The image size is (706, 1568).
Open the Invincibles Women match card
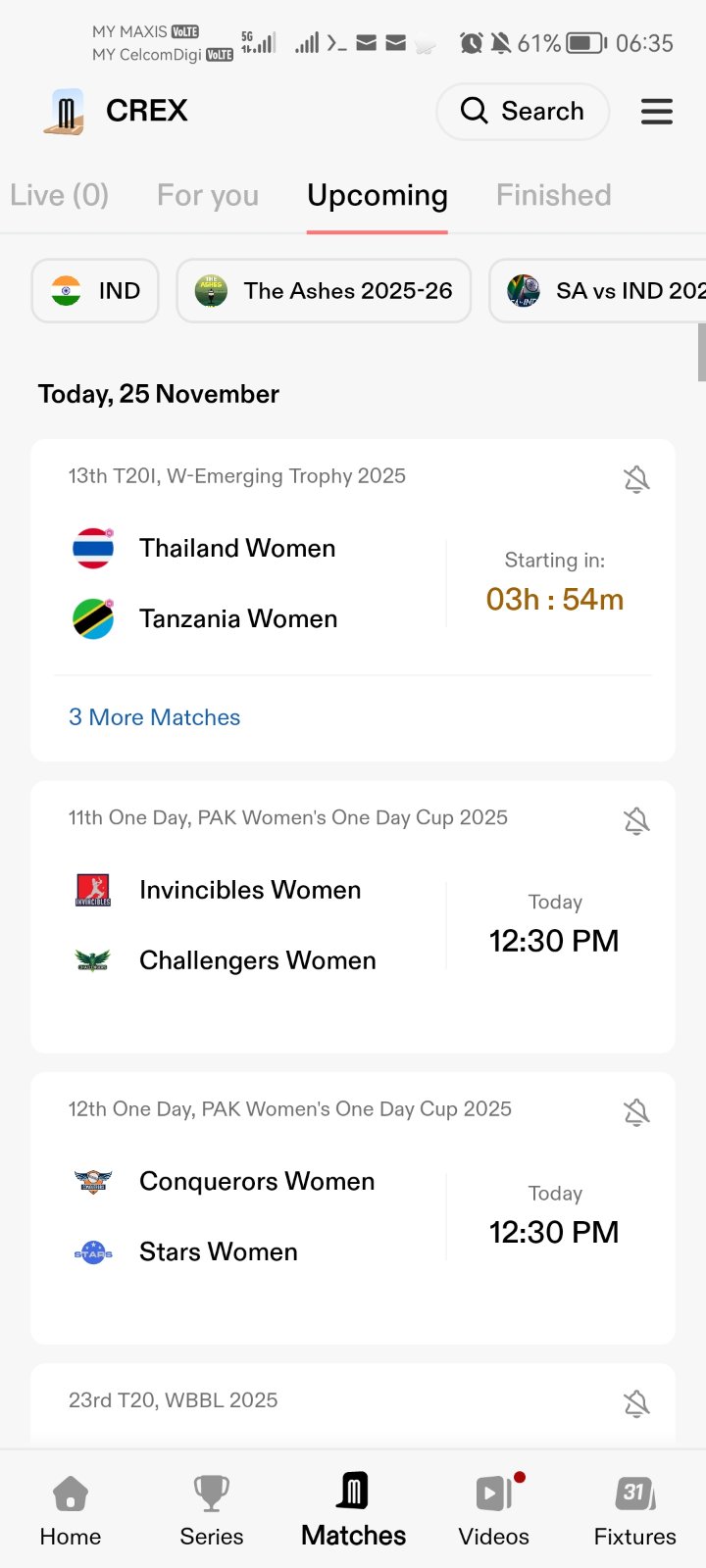pos(250,891)
